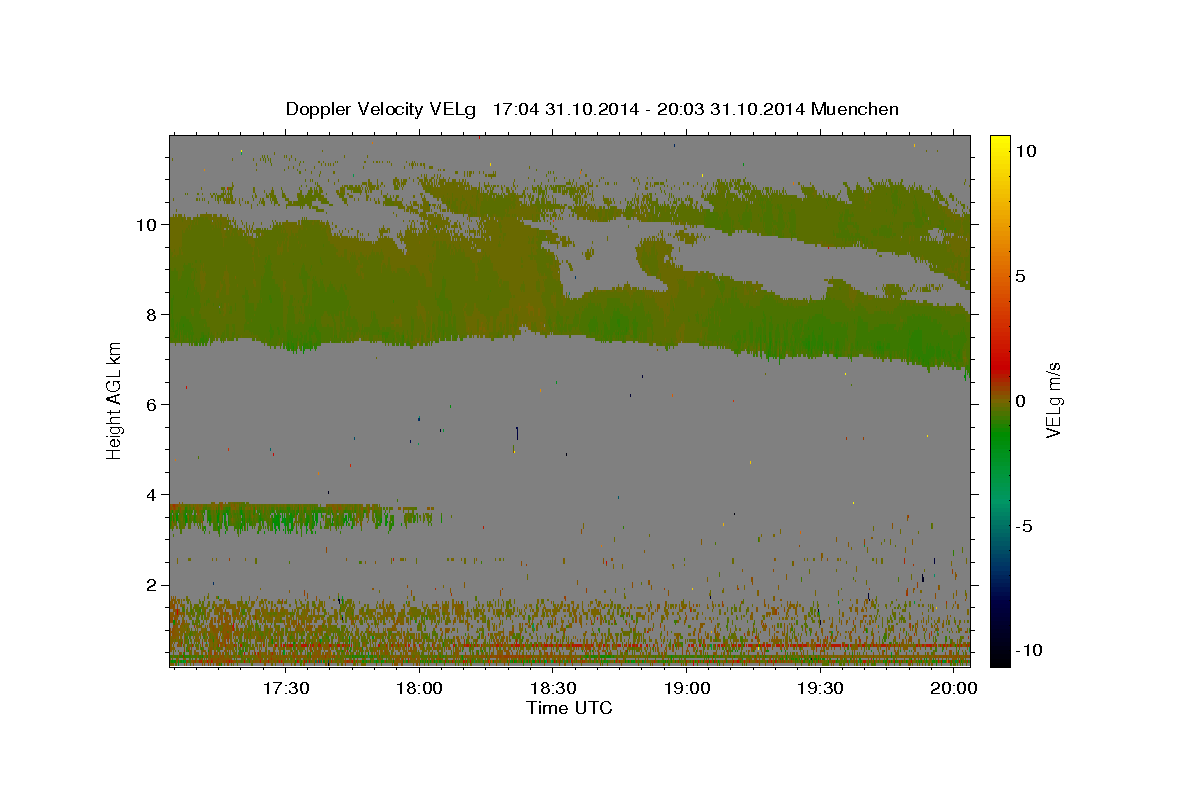Select the 'Height AGL km' axis label
This screenshot has width=1200, height=800.
(115, 400)
